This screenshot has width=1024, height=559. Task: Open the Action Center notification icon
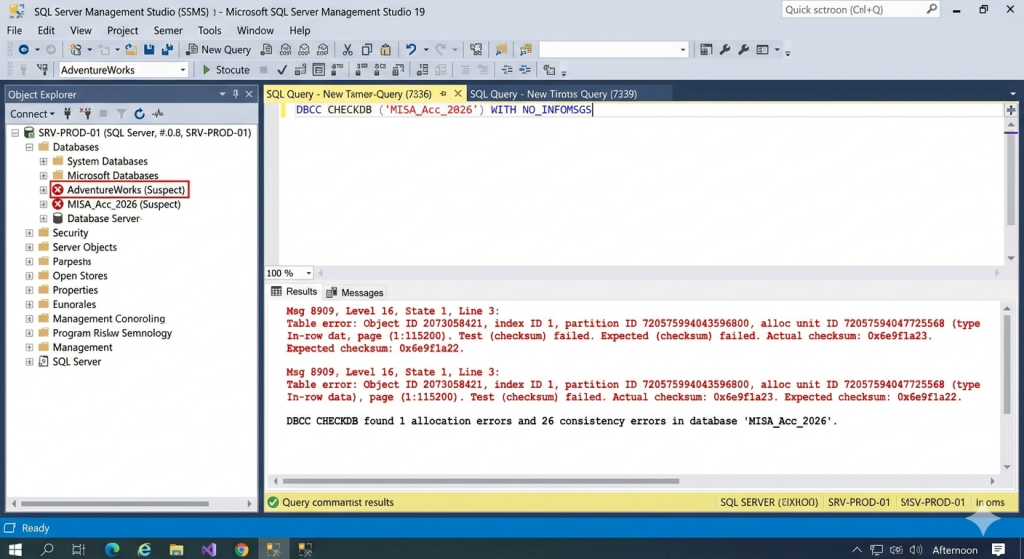998,549
